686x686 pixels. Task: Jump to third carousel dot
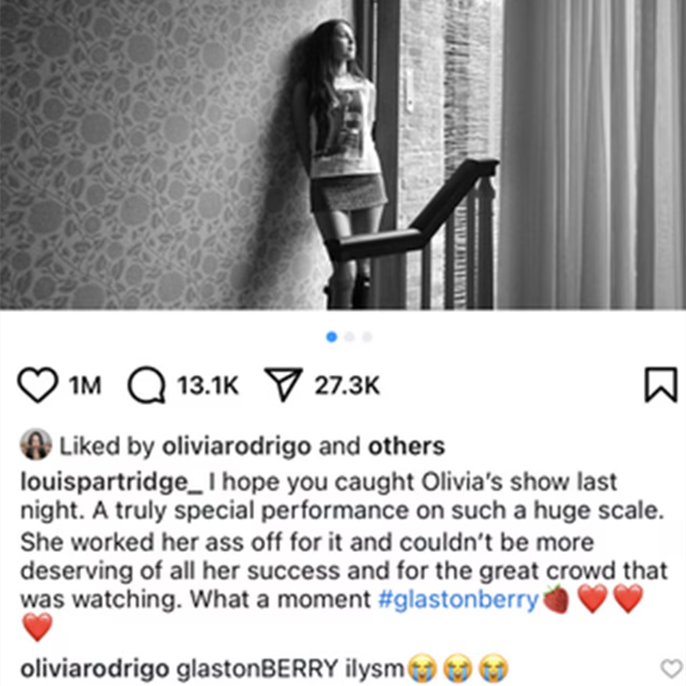[x=367, y=336]
